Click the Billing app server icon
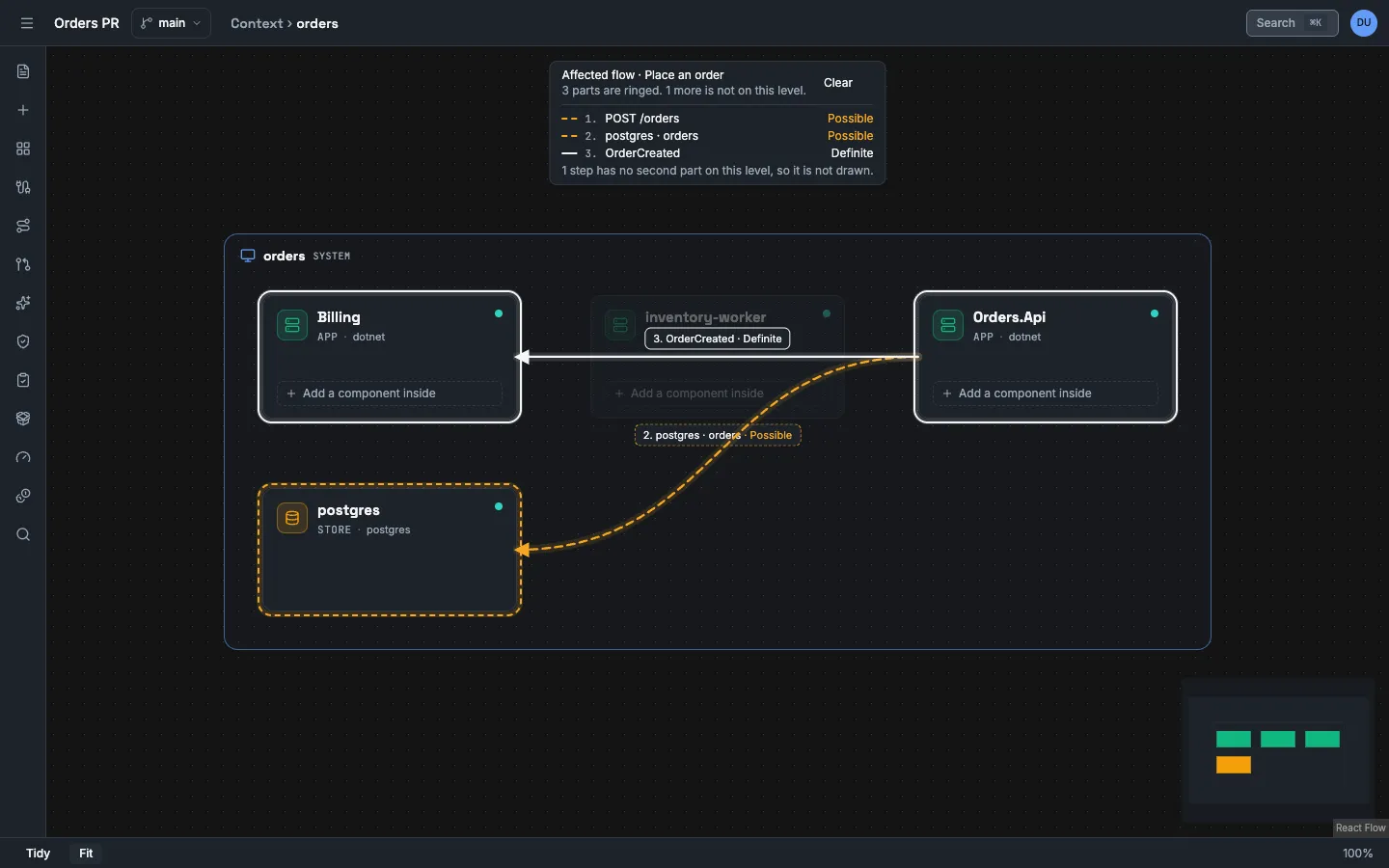1389x868 pixels. (x=292, y=325)
